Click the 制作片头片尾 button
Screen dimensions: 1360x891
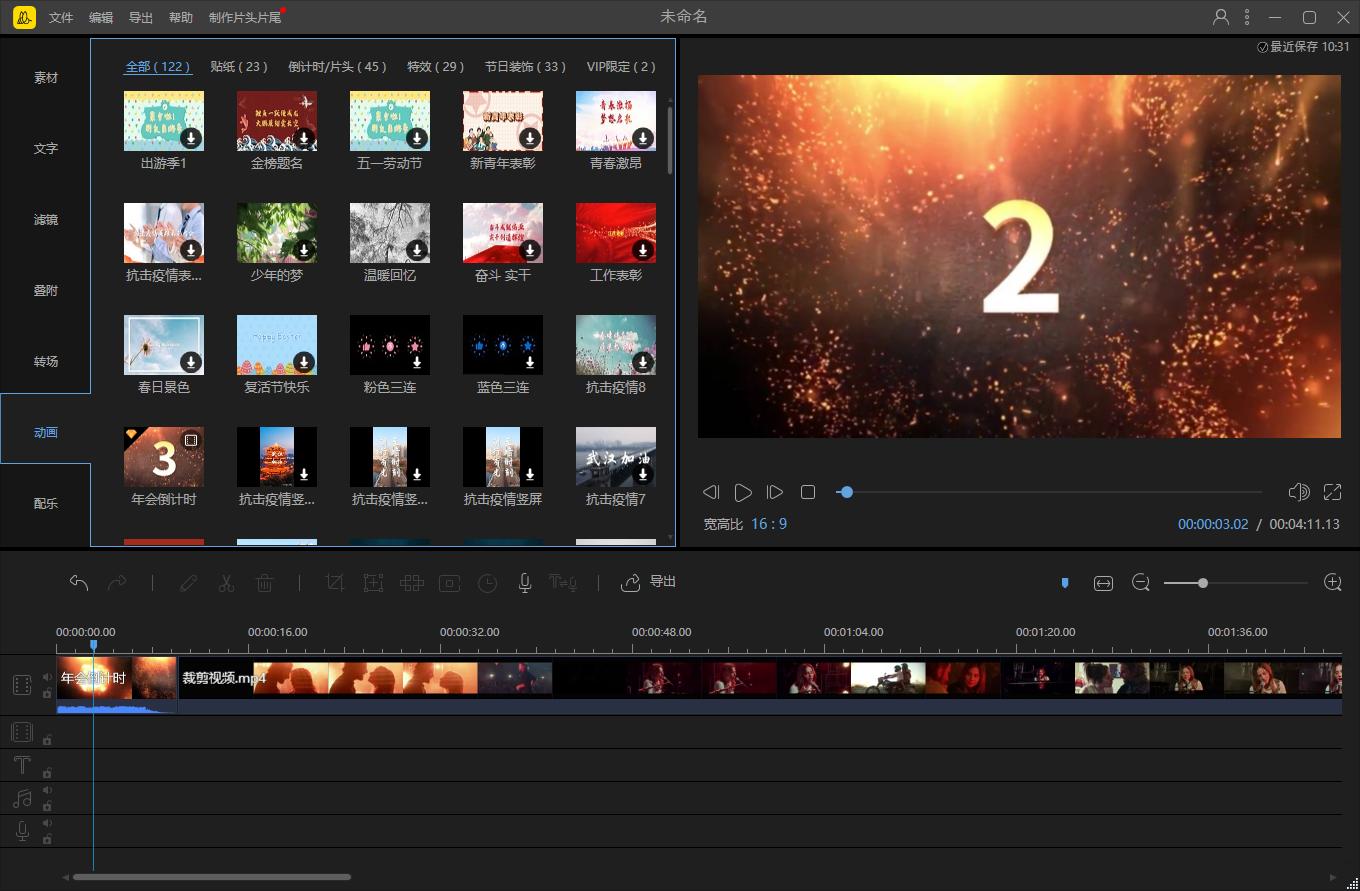tap(245, 18)
